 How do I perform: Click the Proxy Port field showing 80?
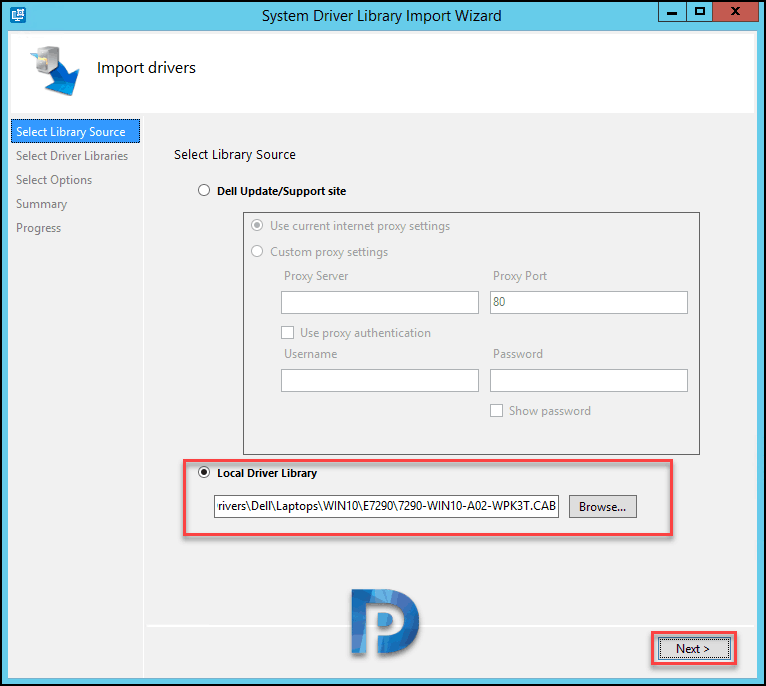click(589, 302)
